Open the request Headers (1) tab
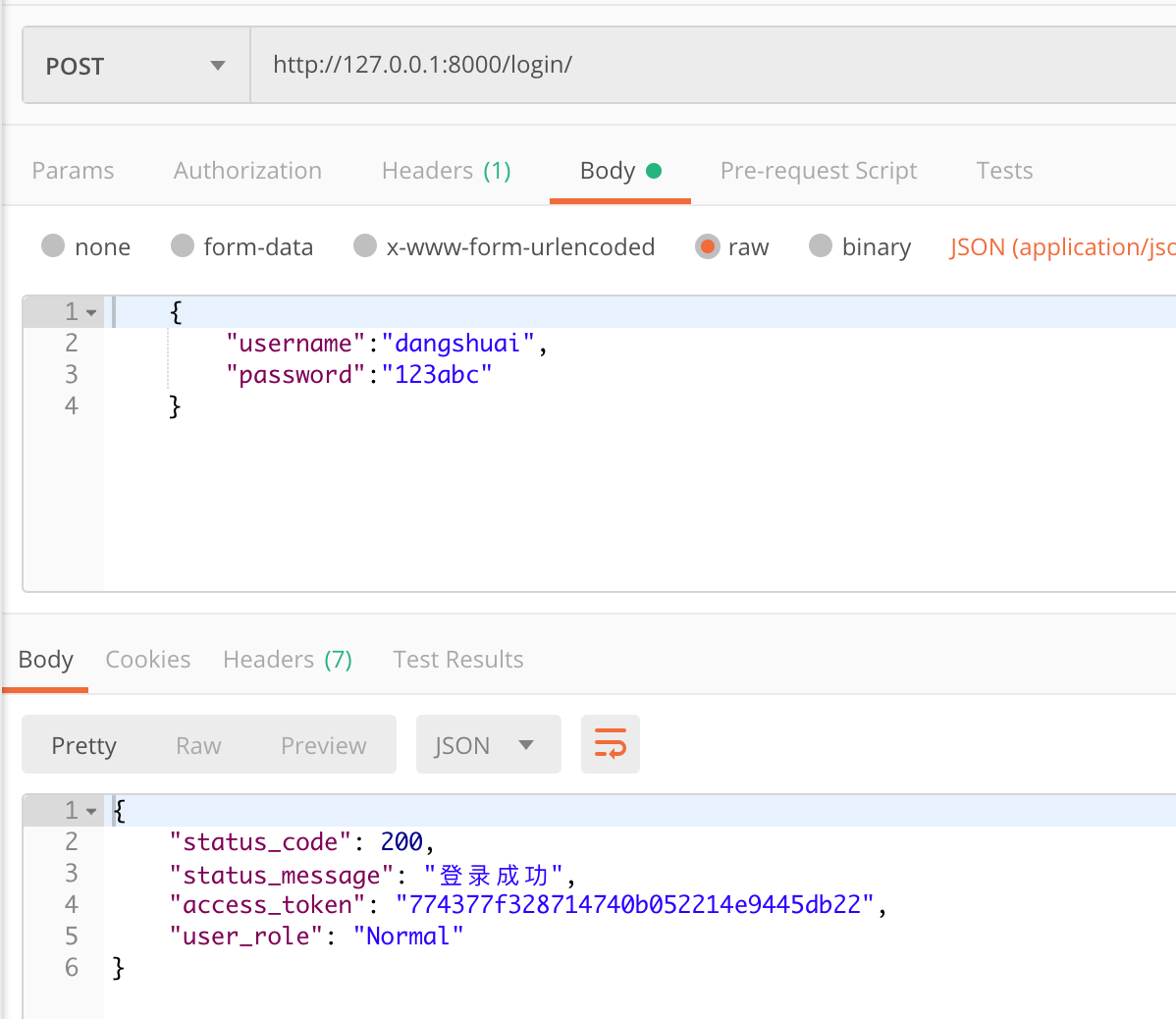The width and height of the screenshot is (1176, 1019). click(x=446, y=171)
